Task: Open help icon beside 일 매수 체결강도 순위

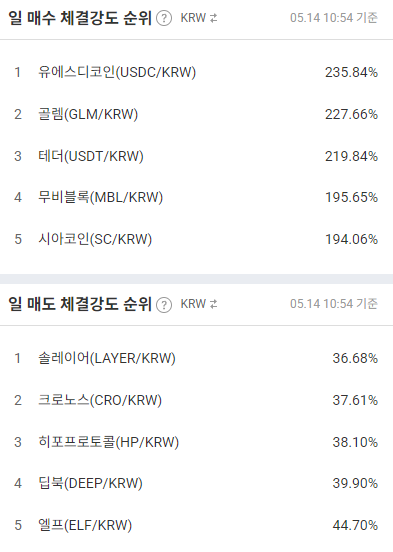Action: click(x=164, y=18)
